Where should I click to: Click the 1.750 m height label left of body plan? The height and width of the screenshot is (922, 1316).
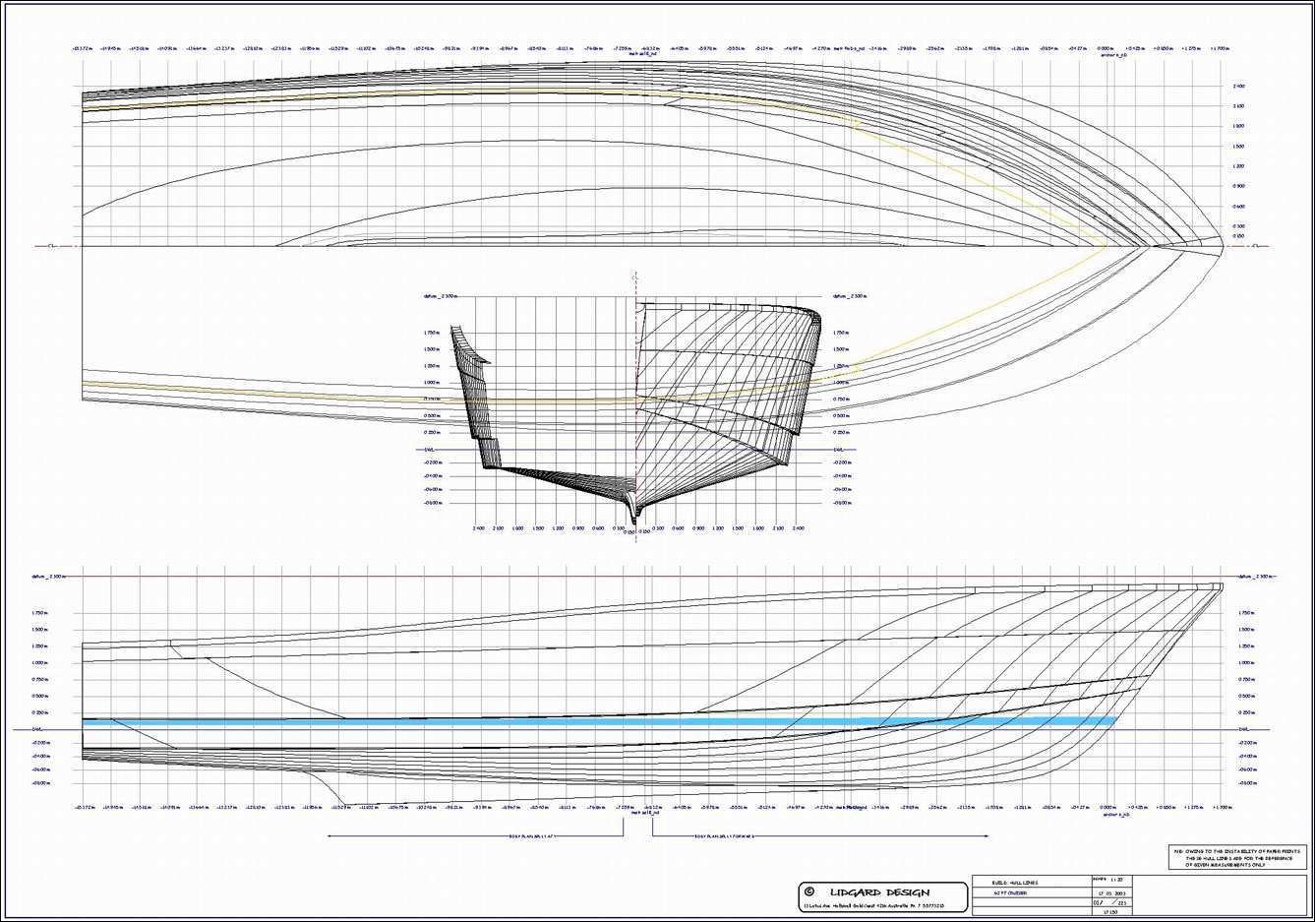tap(431, 333)
